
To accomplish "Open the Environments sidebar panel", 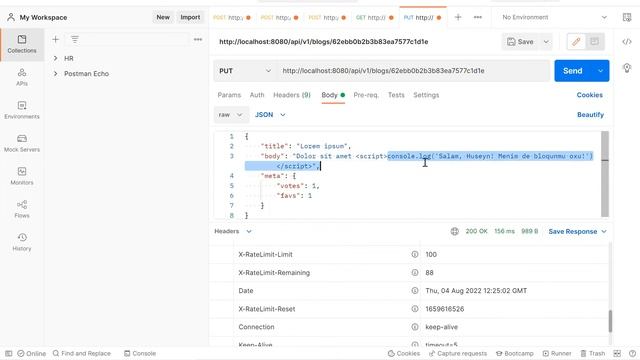I will coord(22,110).
